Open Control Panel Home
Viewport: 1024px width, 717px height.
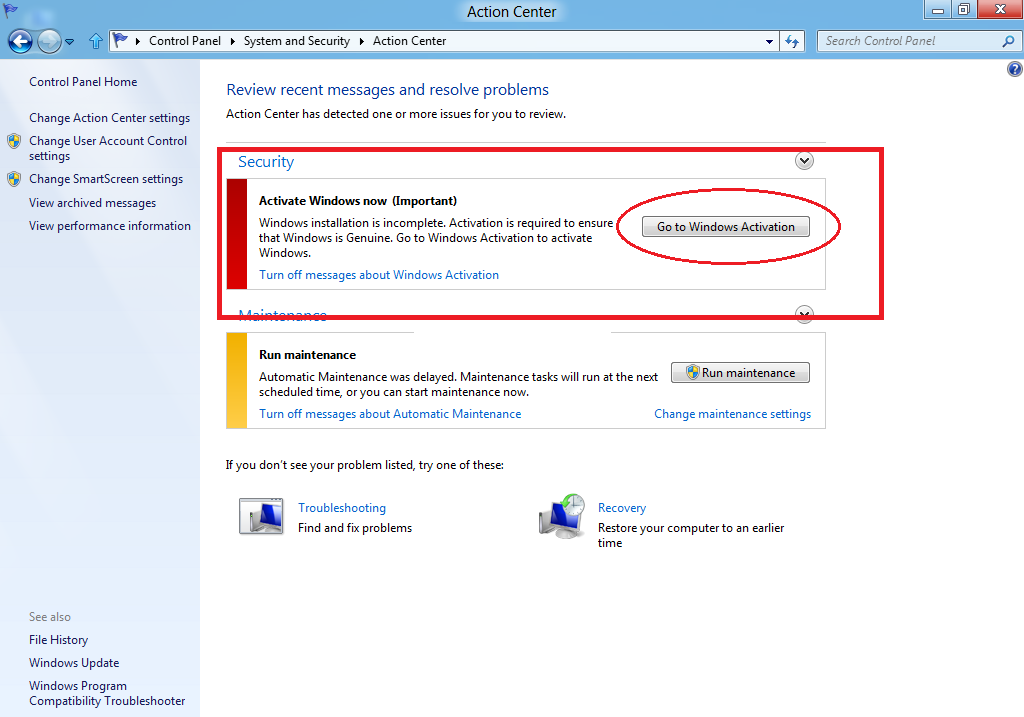tap(83, 82)
